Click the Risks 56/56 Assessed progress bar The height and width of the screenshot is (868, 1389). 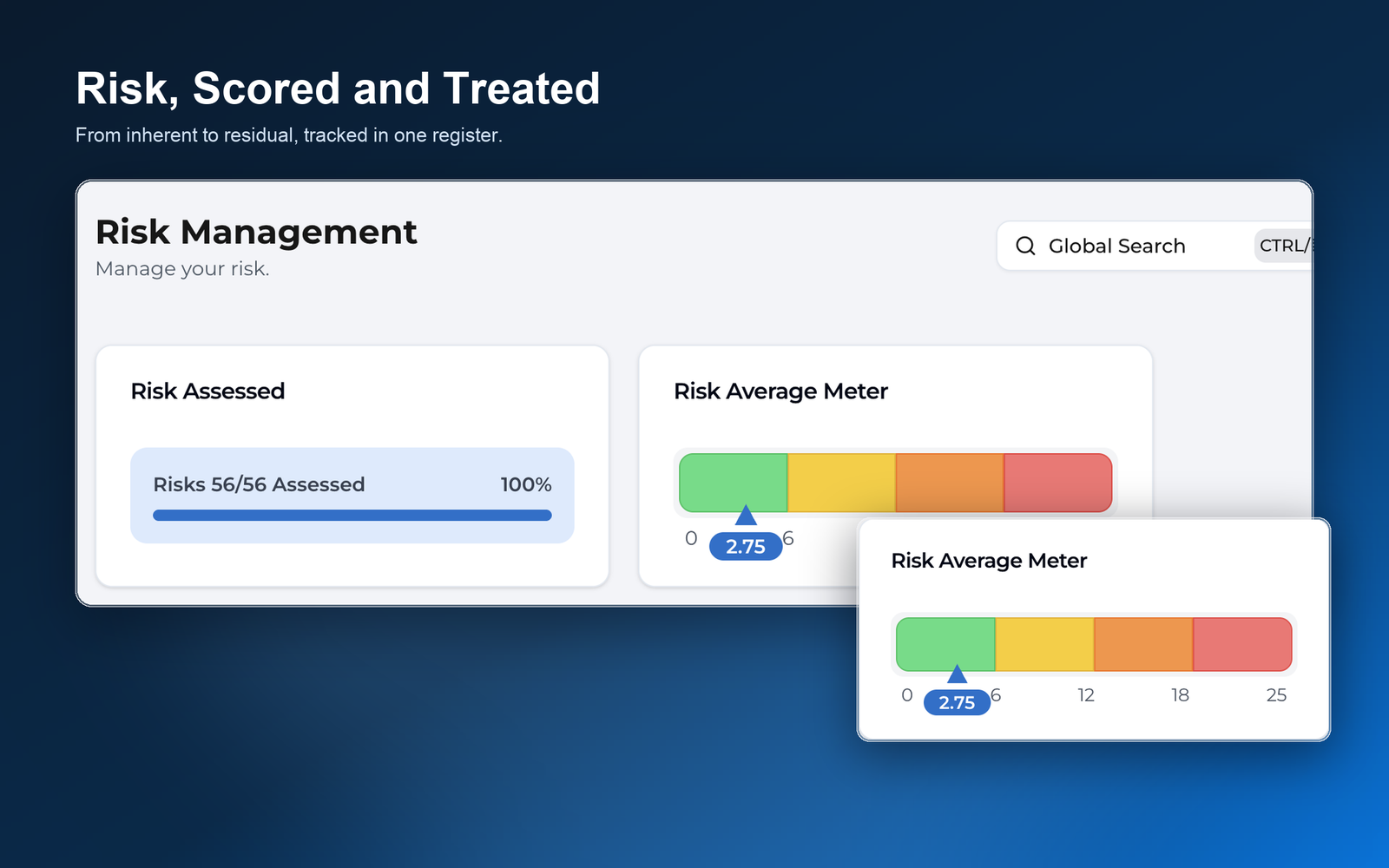tap(352, 515)
